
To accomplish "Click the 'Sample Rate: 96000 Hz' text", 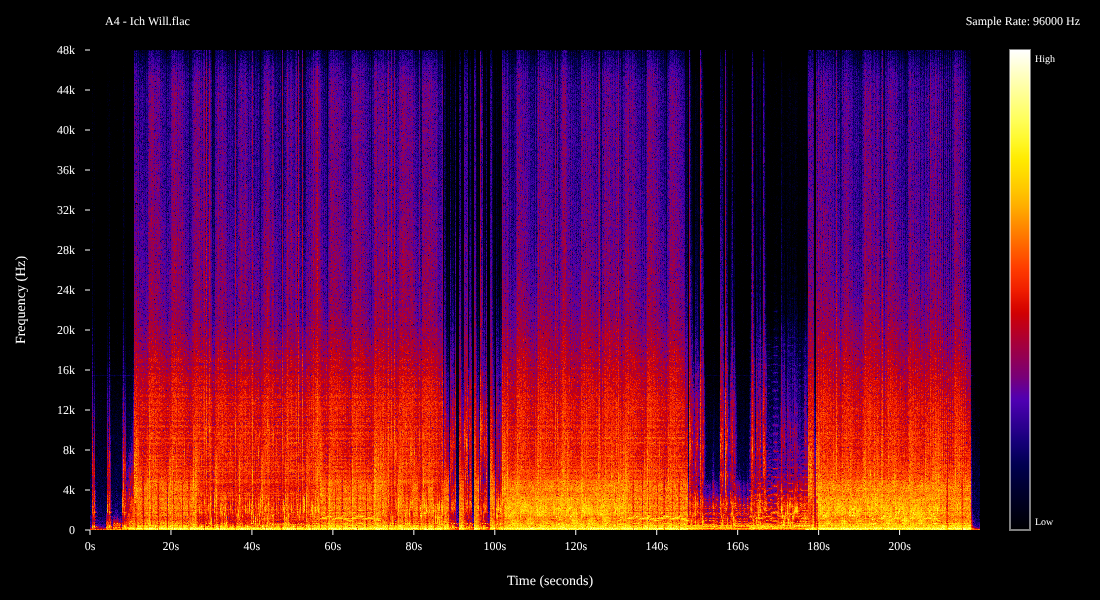I will click(x=1022, y=21).
